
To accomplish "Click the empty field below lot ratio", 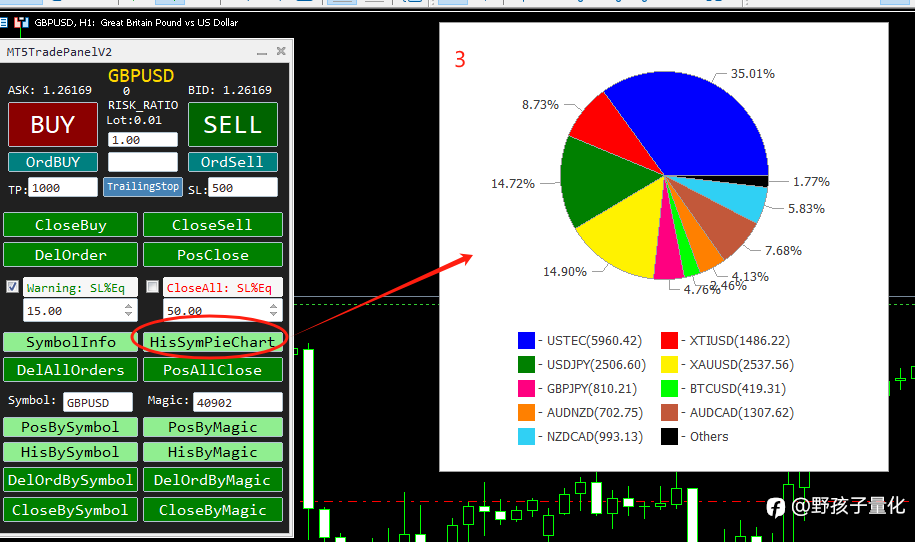I will pyautogui.click(x=143, y=162).
